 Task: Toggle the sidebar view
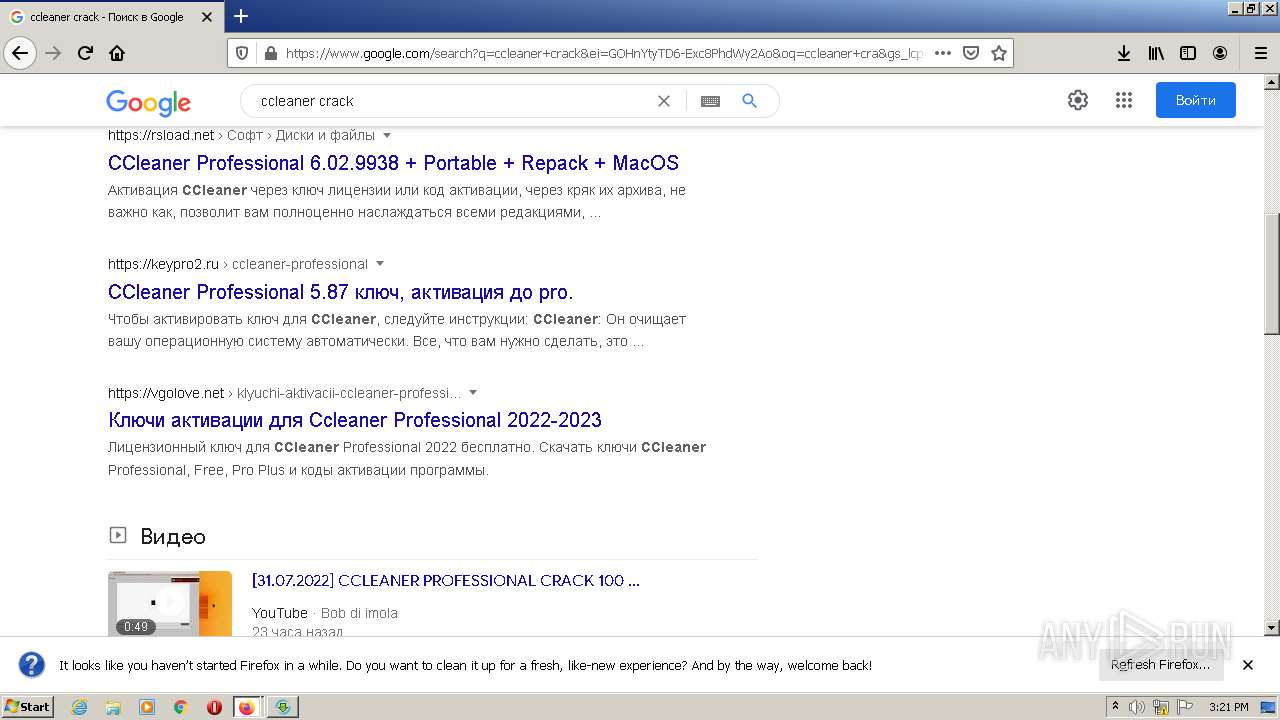[x=1188, y=53]
